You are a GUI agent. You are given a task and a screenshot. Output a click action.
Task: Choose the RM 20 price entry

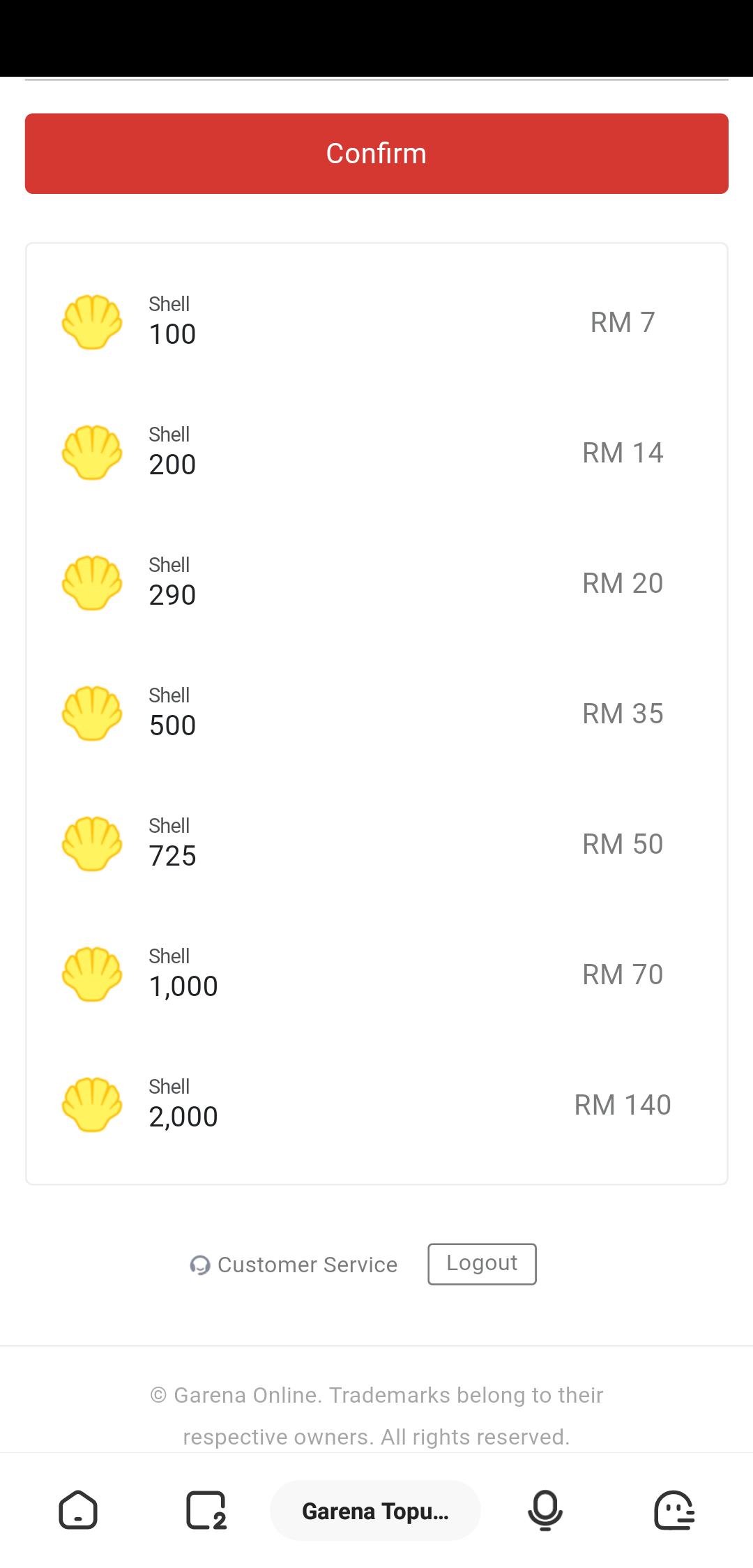pyautogui.click(x=623, y=583)
